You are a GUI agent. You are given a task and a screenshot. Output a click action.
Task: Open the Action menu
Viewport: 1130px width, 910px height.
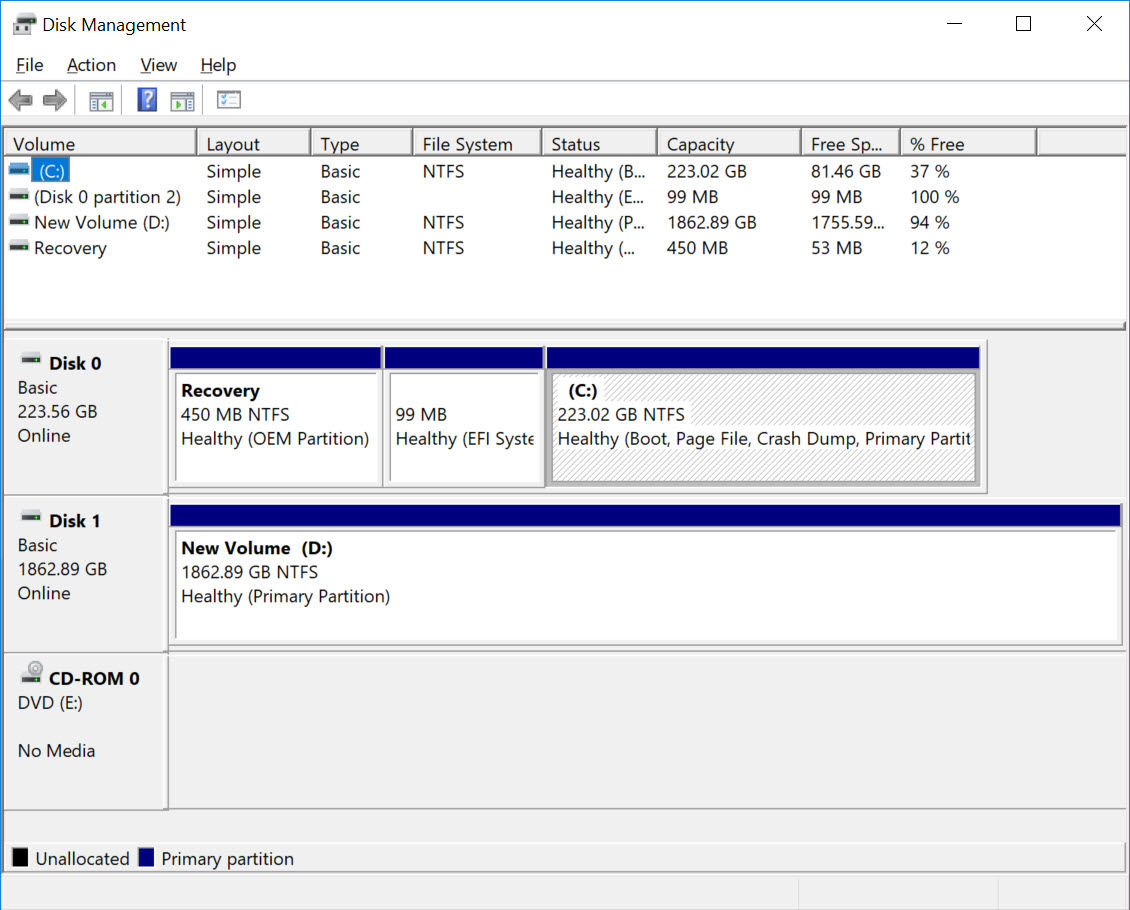click(91, 65)
